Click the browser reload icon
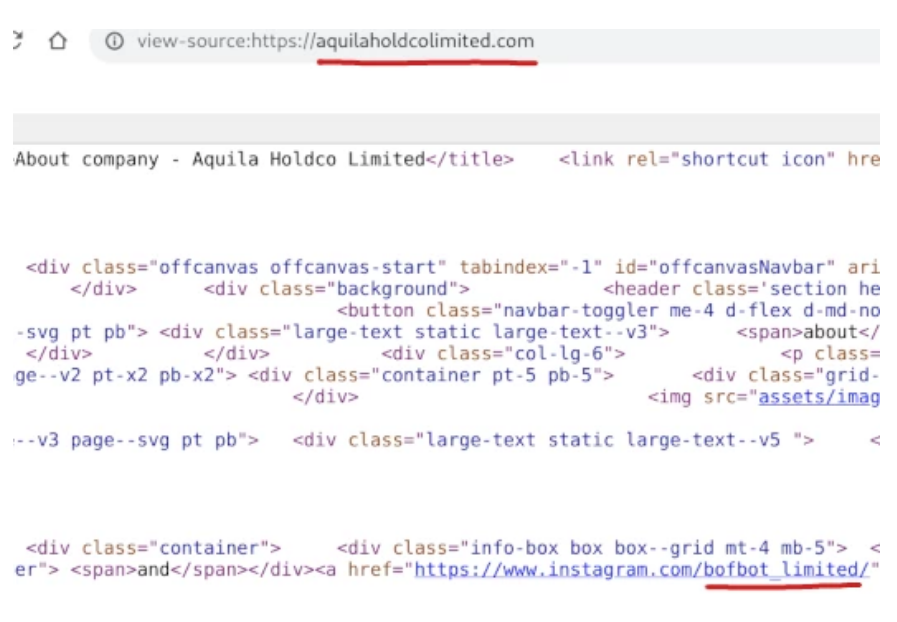This screenshot has height=622, width=897. pos(17,41)
